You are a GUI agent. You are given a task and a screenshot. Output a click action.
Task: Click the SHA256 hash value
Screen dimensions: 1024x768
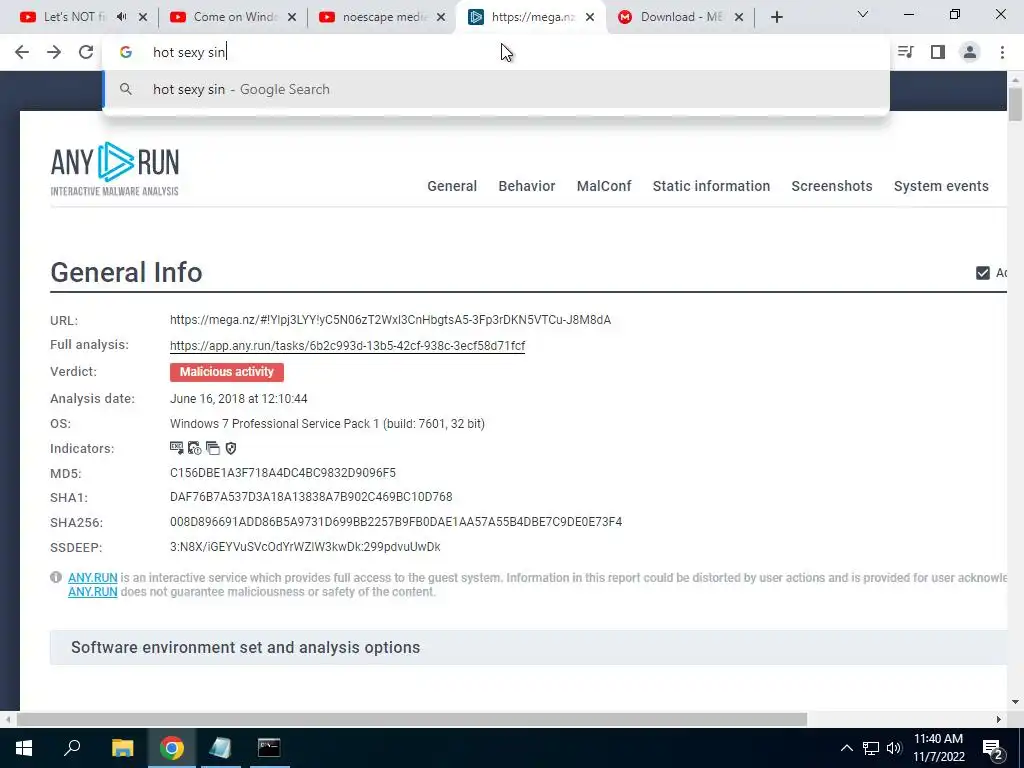click(396, 522)
